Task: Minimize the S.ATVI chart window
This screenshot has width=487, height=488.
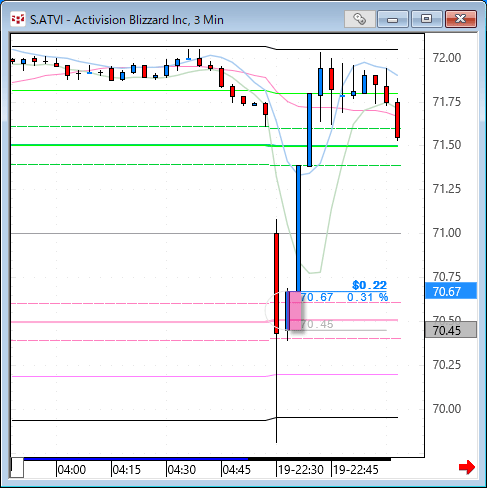Action: (393, 19)
